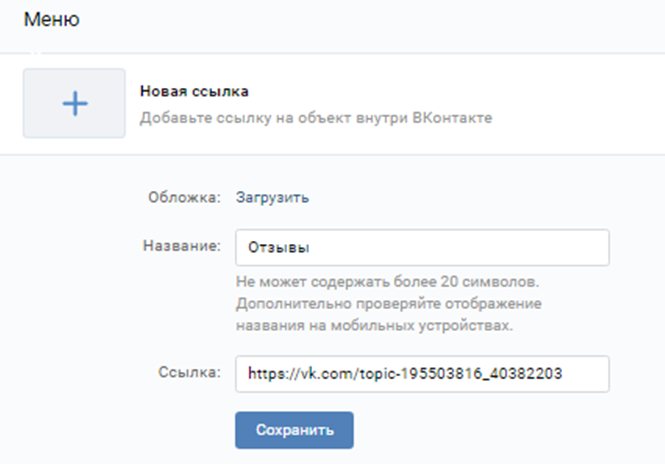Click the "Добавьте ссылку на объект внутри ВКонтакте" description
Image resolution: width=665 pixels, height=464 pixels.
pyautogui.click(x=316, y=117)
